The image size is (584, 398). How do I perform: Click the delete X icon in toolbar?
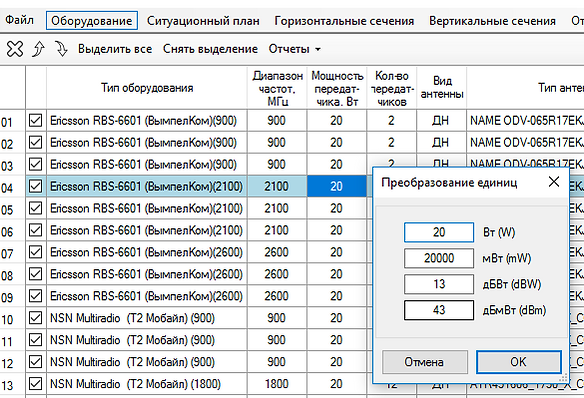[x=15, y=49]
